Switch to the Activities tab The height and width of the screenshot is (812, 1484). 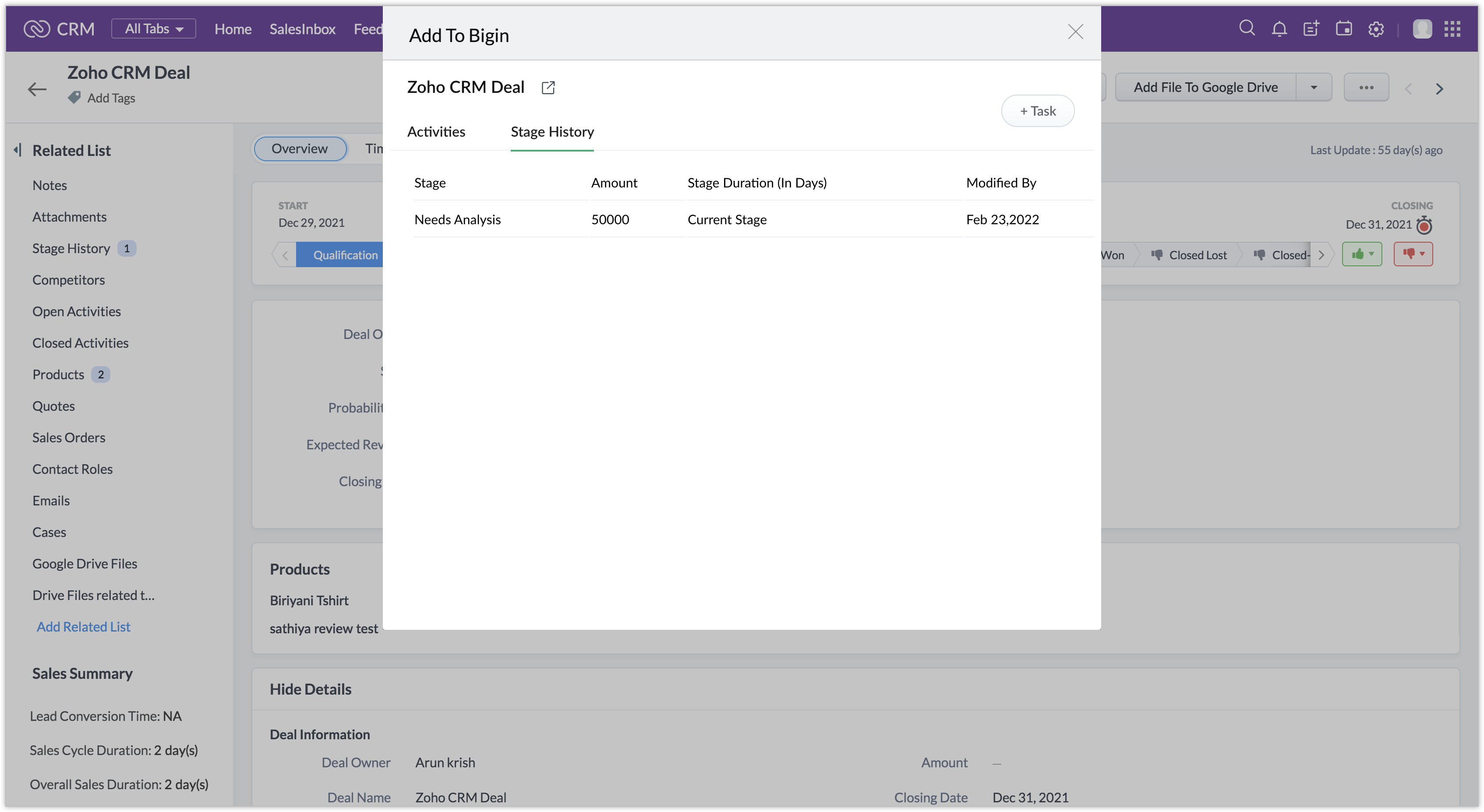point(436,132)
